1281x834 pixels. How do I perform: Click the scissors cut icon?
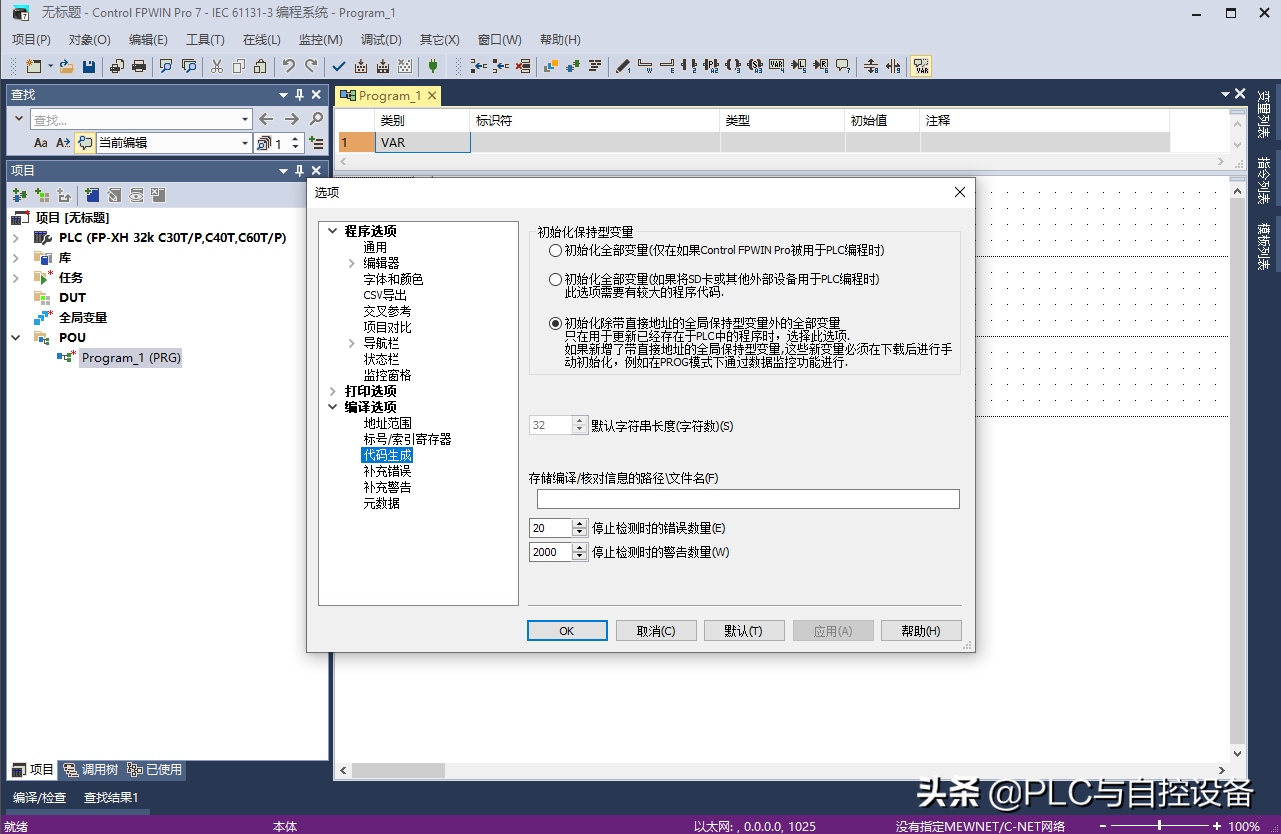point(216,67)
